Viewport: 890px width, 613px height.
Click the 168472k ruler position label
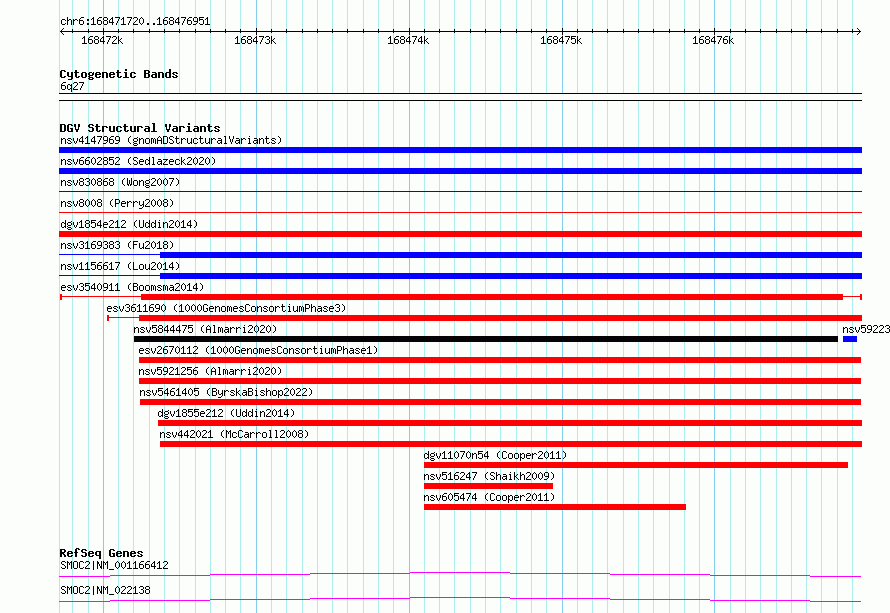(x=102, y=40)
